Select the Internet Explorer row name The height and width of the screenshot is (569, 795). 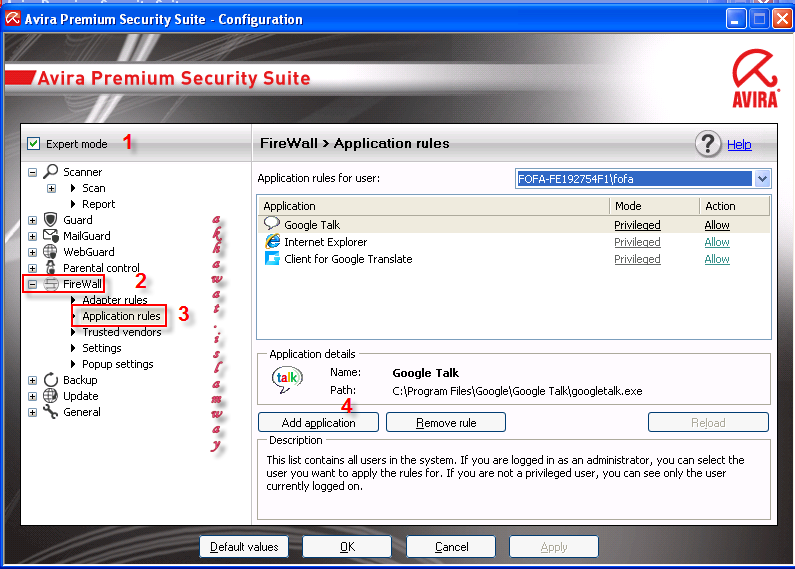(x=326, y=242)
